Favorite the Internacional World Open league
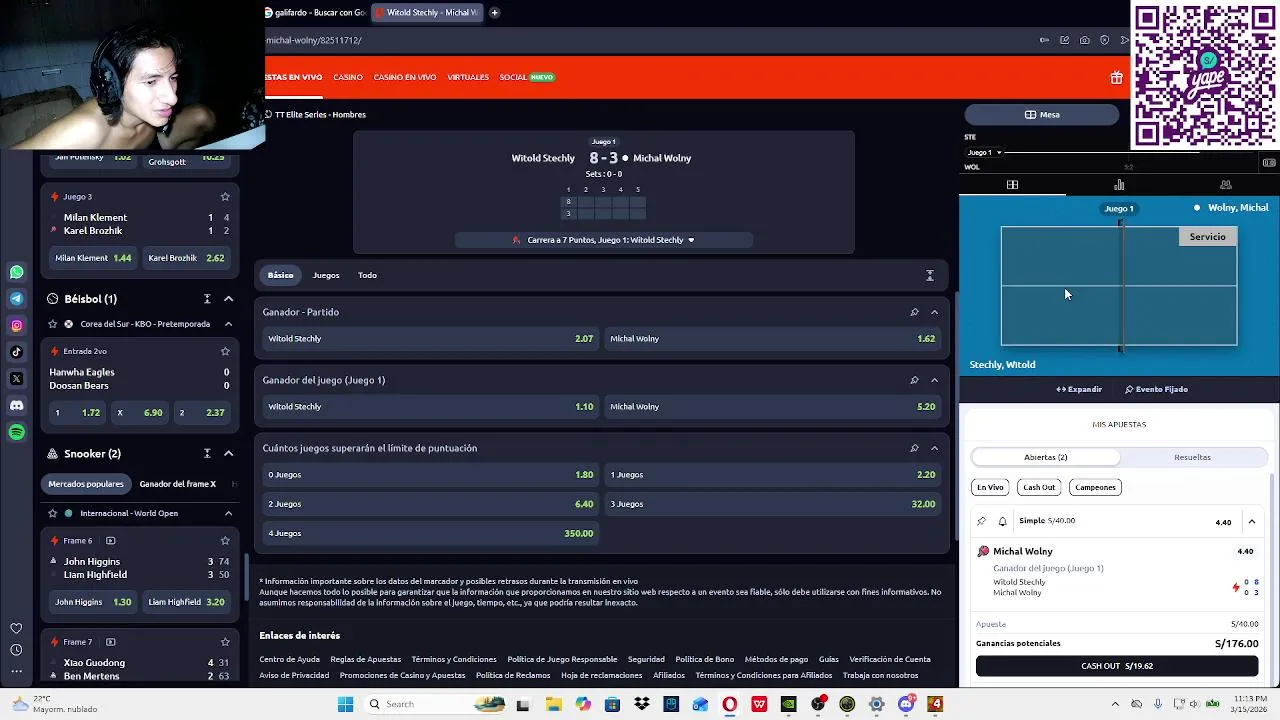The height and width of the screenshot is (720, 1280). click(53, 513)
